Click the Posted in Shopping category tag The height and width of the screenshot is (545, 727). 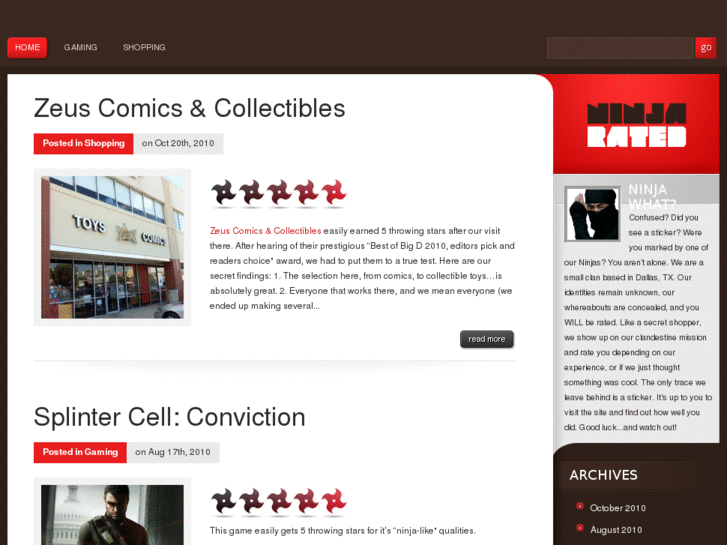pyautogui.click(x=83, y=143)
